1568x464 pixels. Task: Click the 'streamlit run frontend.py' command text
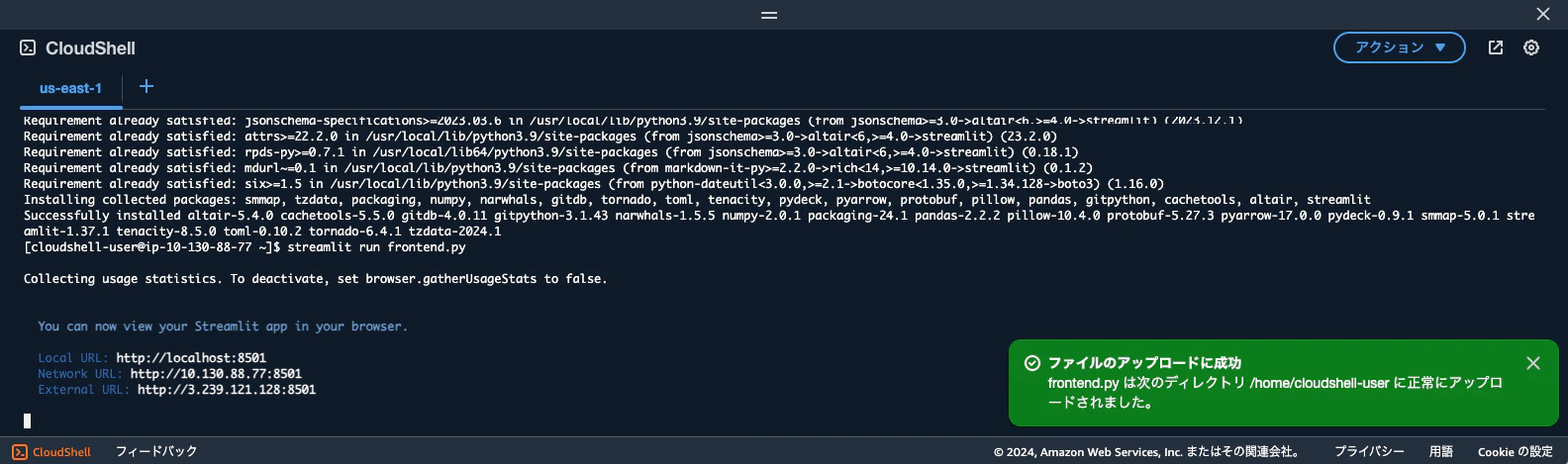[376, 247]
